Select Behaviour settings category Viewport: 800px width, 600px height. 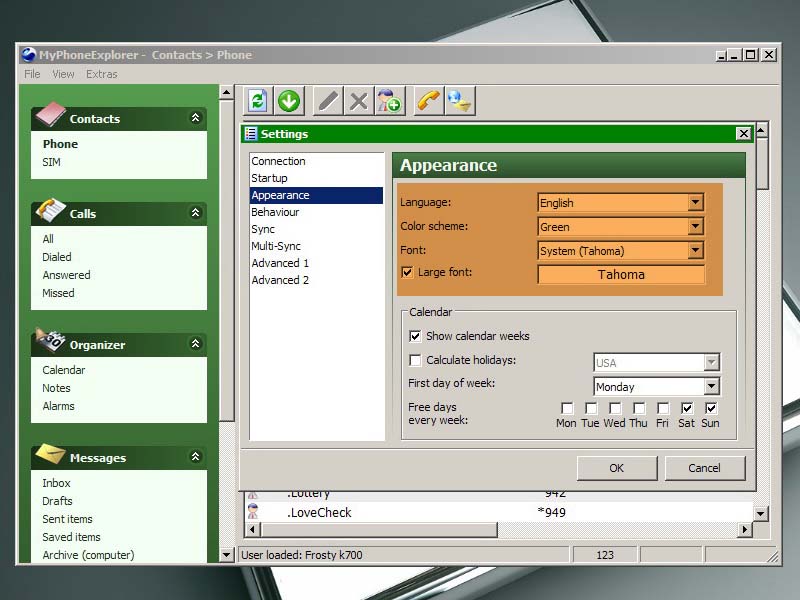316,212
